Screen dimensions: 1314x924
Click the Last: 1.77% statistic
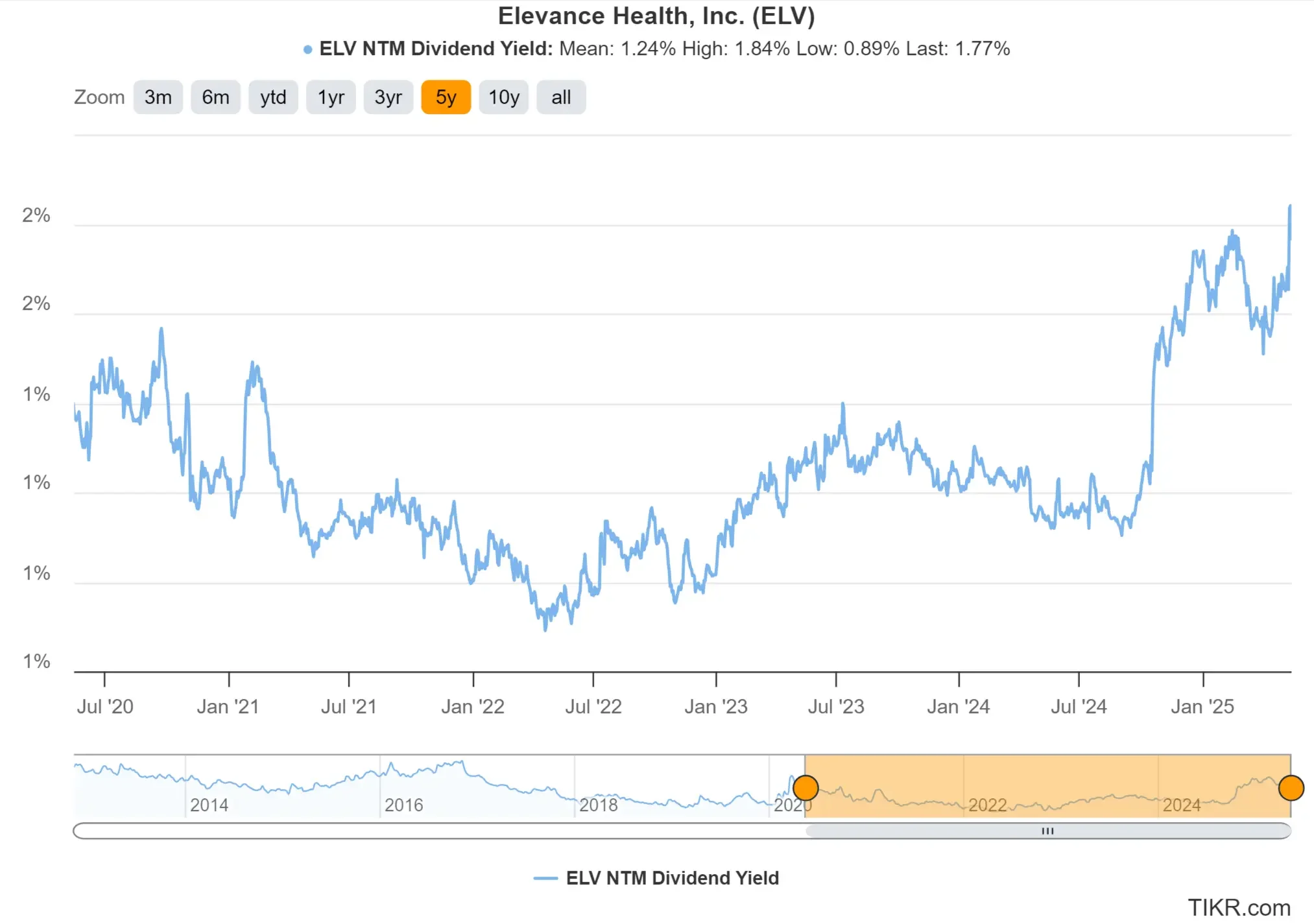(958, 49)
